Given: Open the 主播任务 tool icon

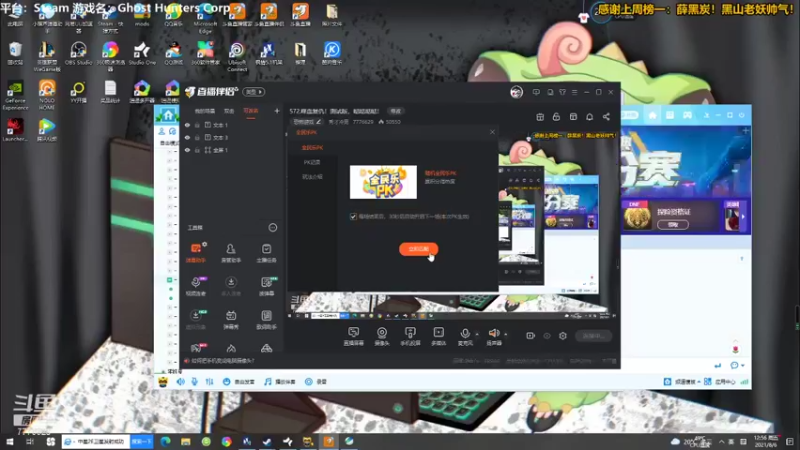Looking at the screenshot, I should (x=266, y=253).
